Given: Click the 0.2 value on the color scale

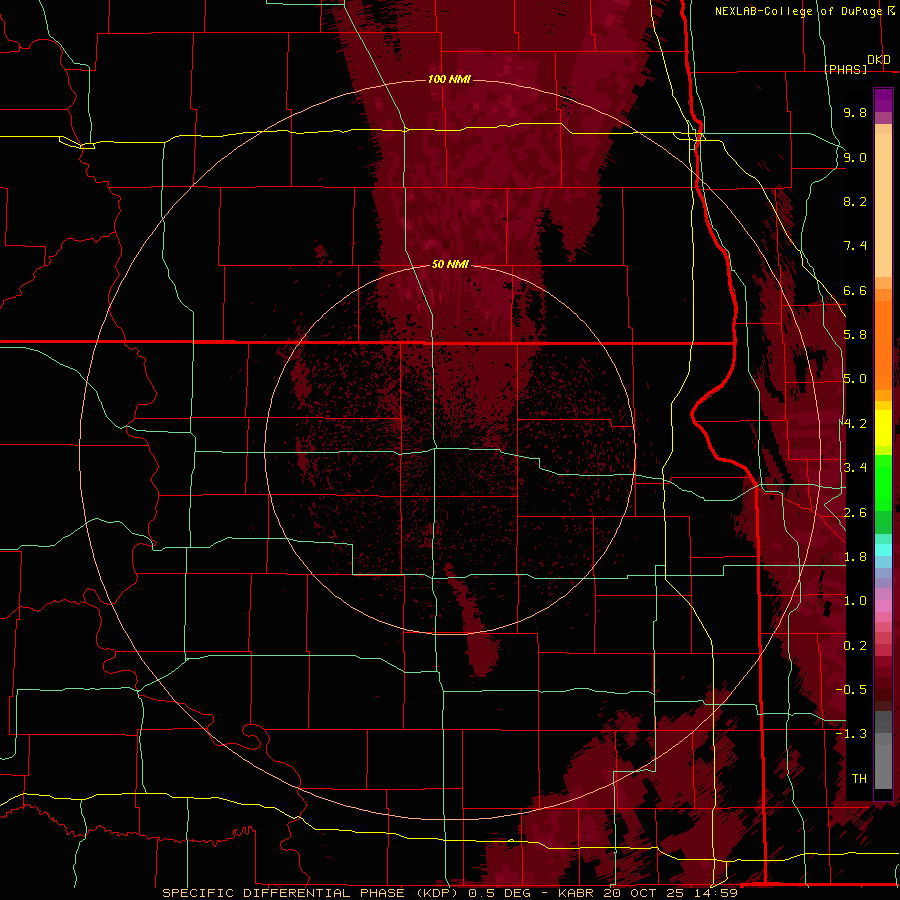Looking at the screenshot, I should [855, 646].
